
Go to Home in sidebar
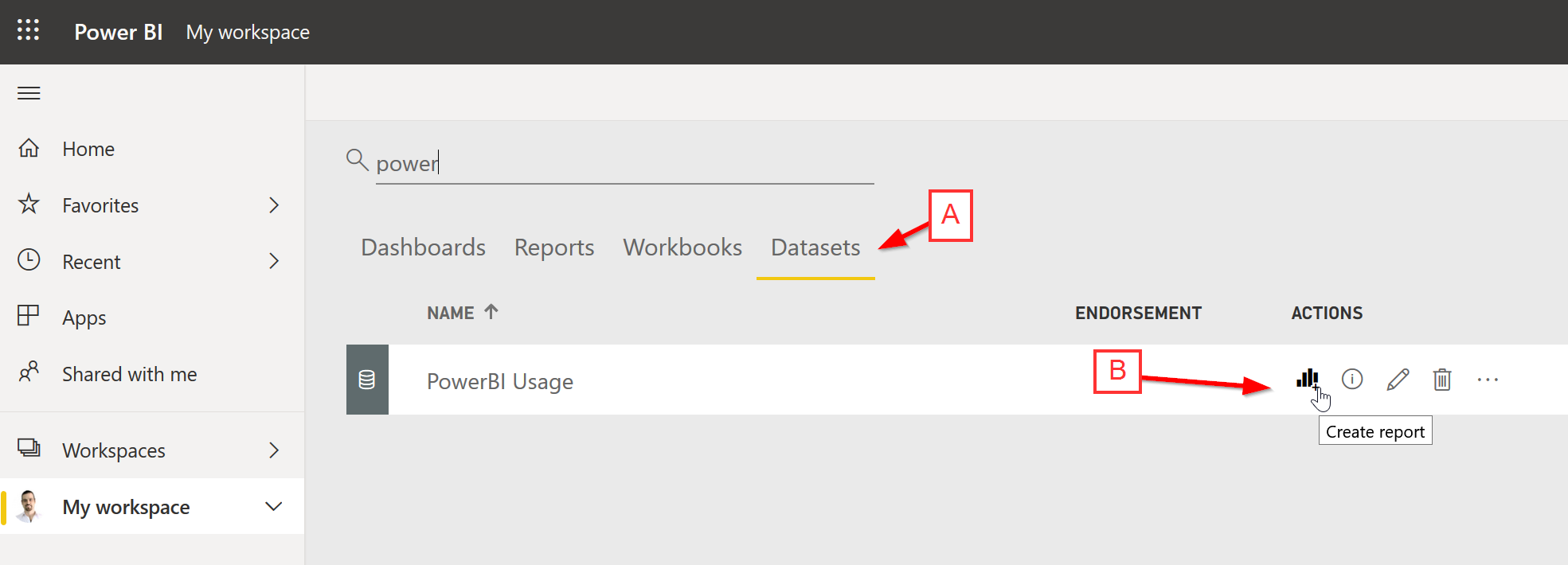[88, 149]
